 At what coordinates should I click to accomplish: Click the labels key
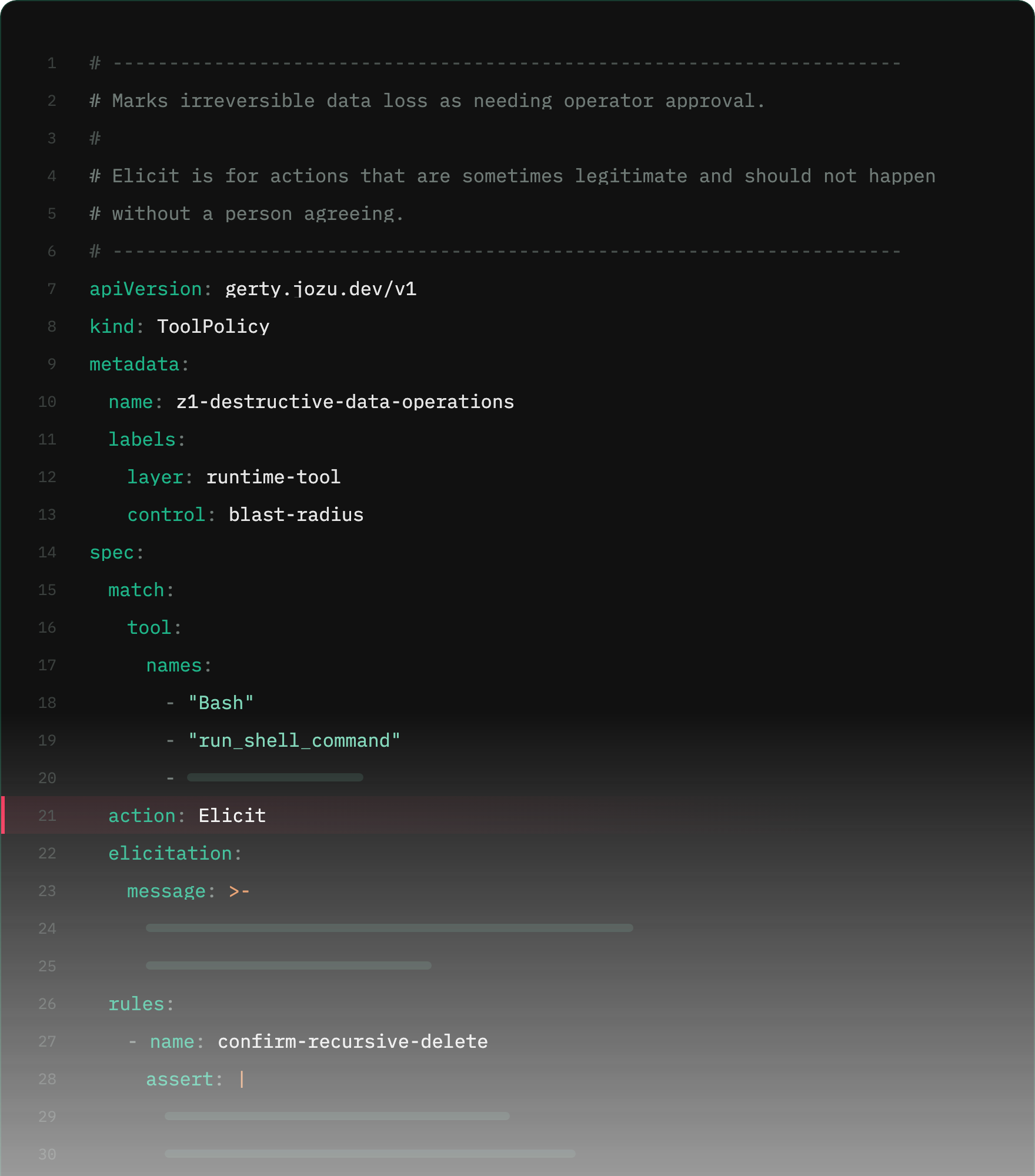(x=142, y=440)
